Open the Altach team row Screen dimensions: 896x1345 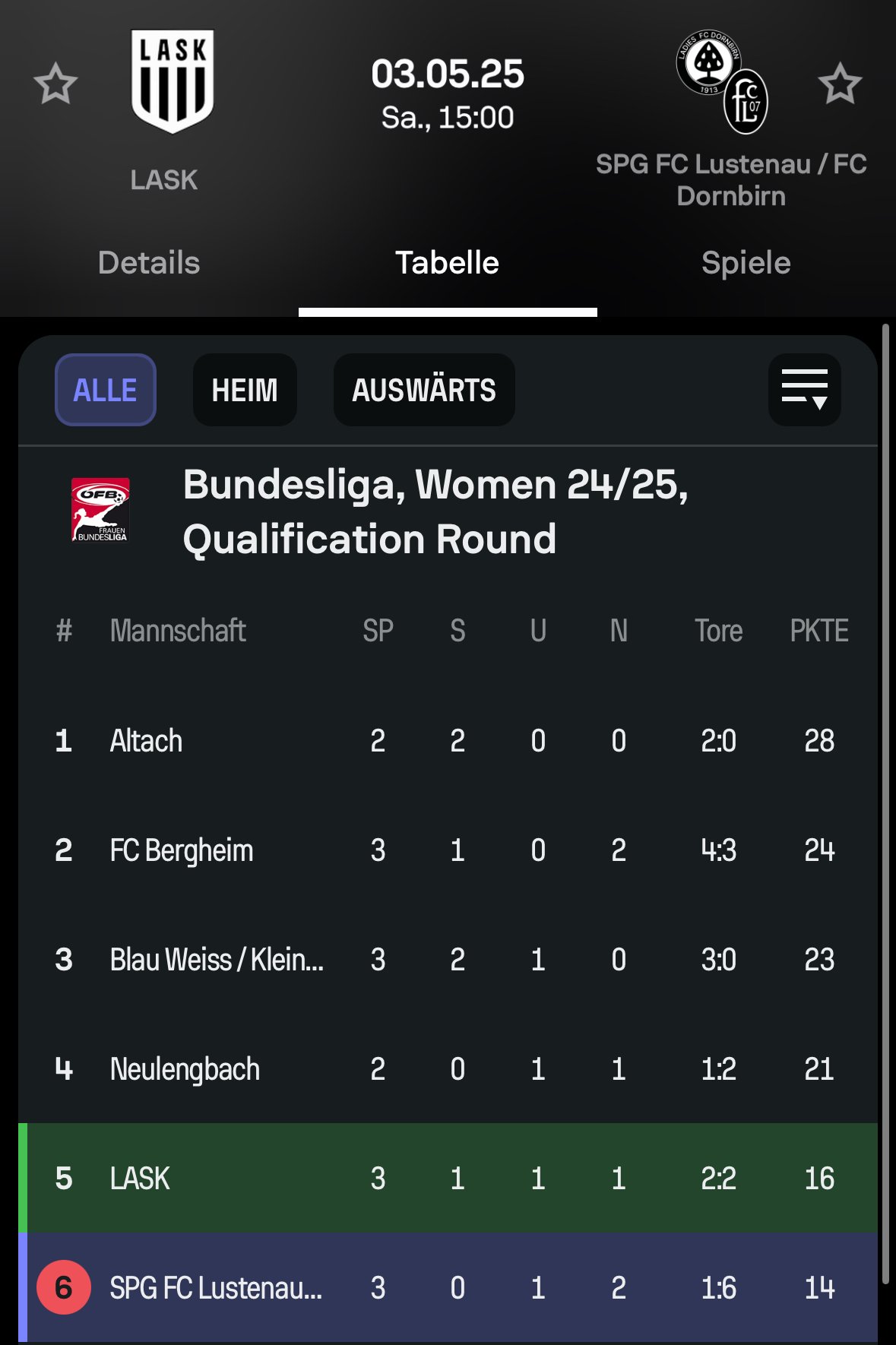pos(448,740)
